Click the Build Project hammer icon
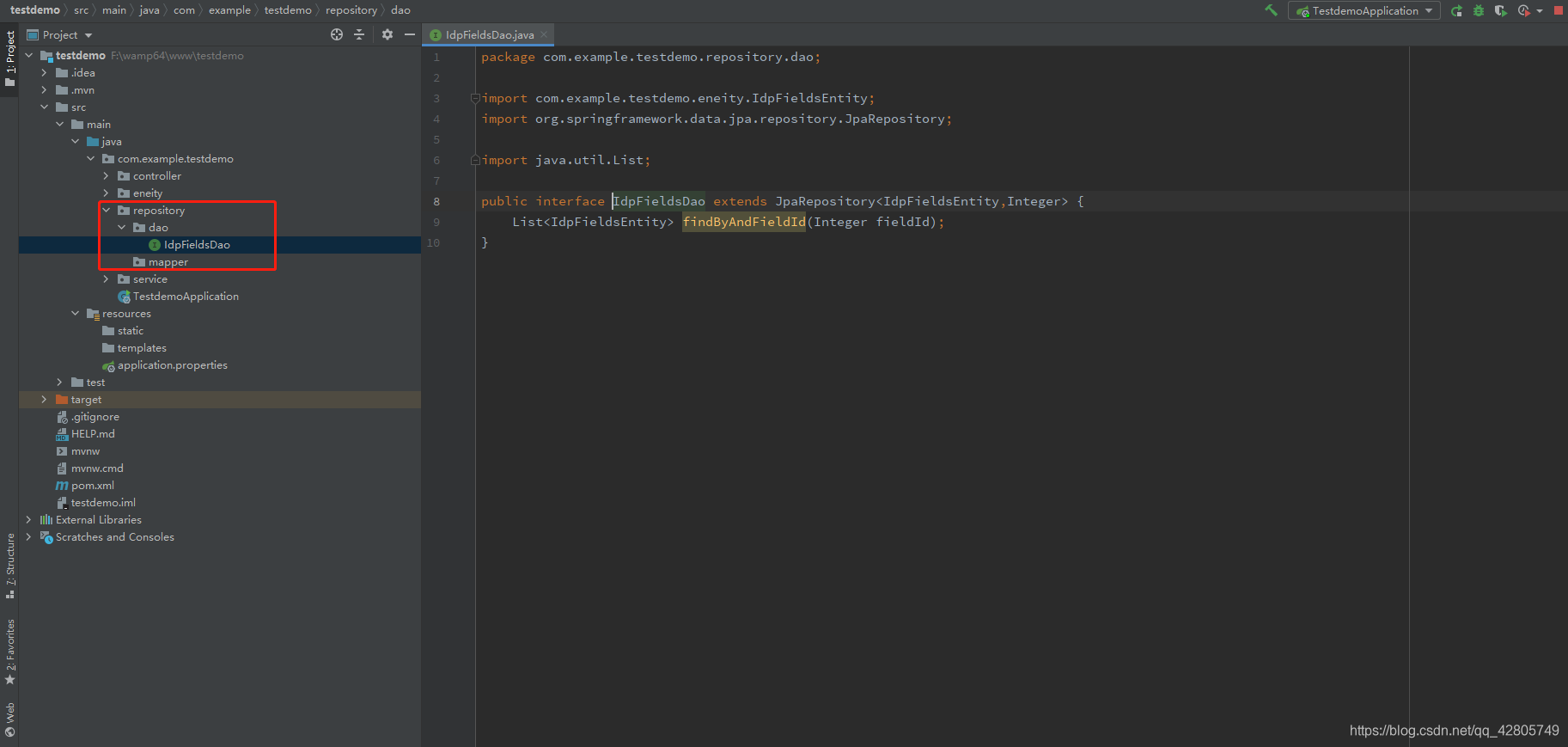Image resolution: width=1568 pixels, height=747 pixels. (x=1271, y=10)
